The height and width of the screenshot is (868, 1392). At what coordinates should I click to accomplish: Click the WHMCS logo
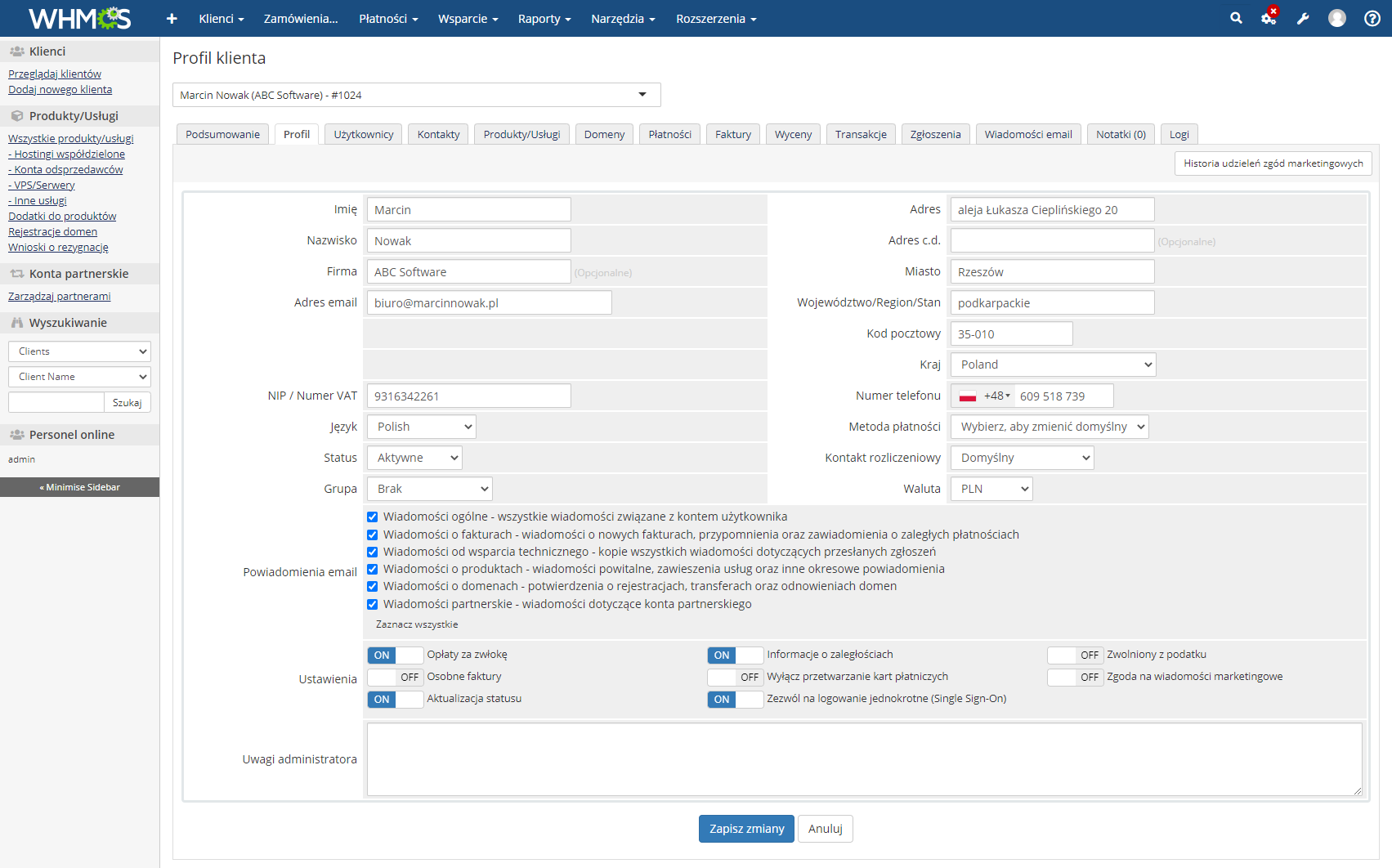pyautogui.click(x=78, y=17)
